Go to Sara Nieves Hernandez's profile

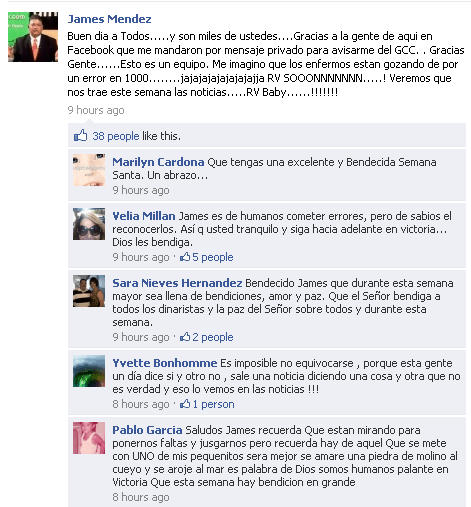[177, 283]
